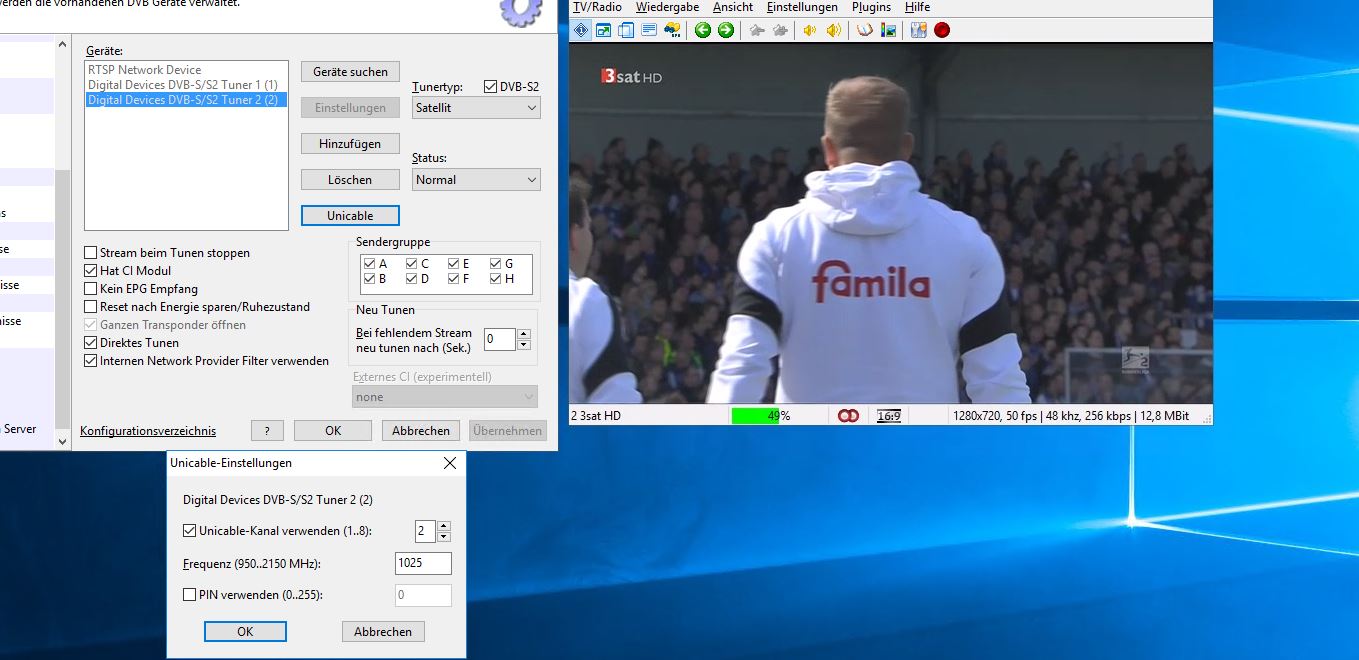The width and height of the screenshot is (1359, 660).
Task: Cancel the Unicable-Einstellungen dialog with Abbrechen
Action: tap(383, 632)
